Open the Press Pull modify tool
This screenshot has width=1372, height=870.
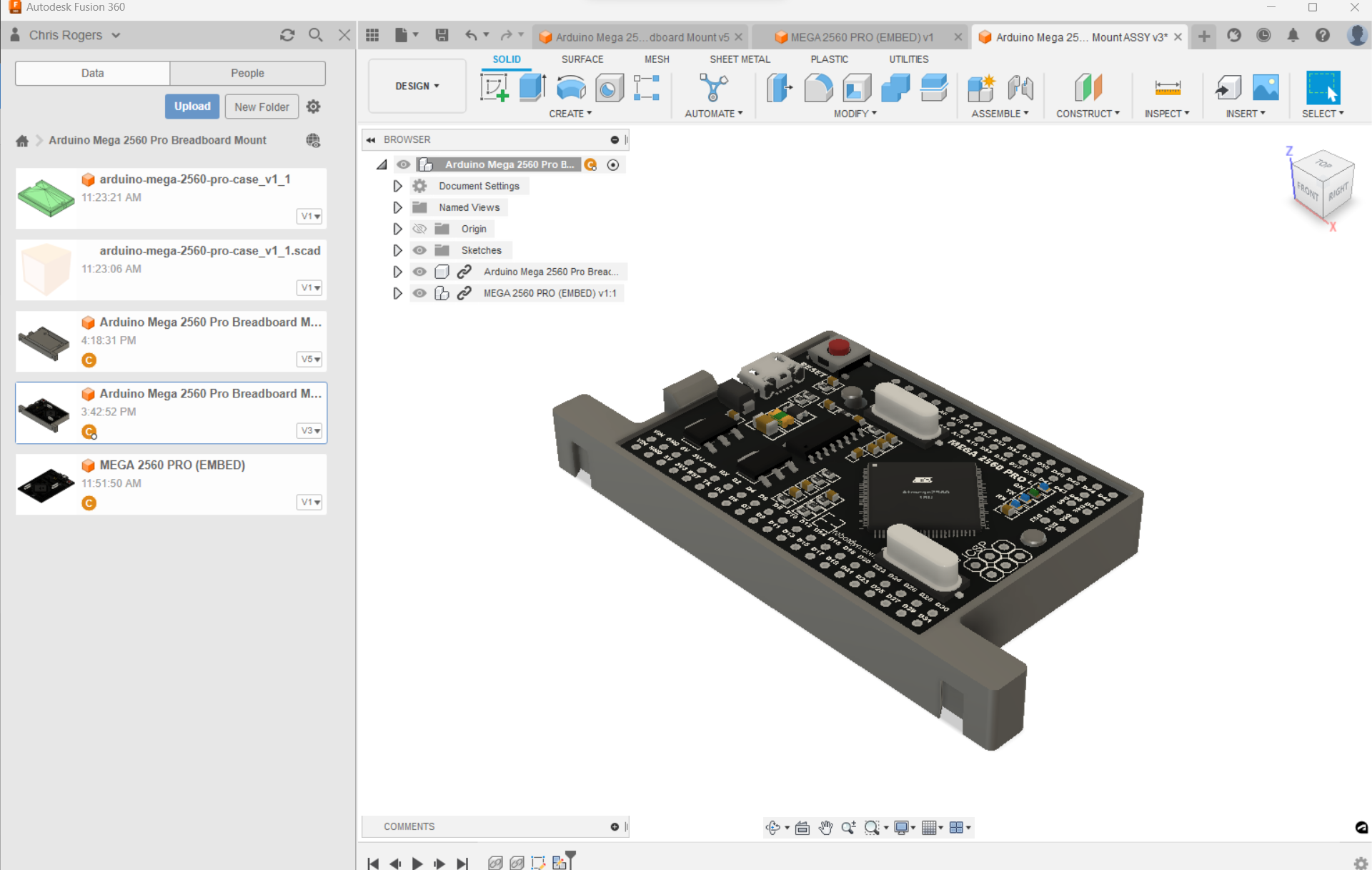779,88
